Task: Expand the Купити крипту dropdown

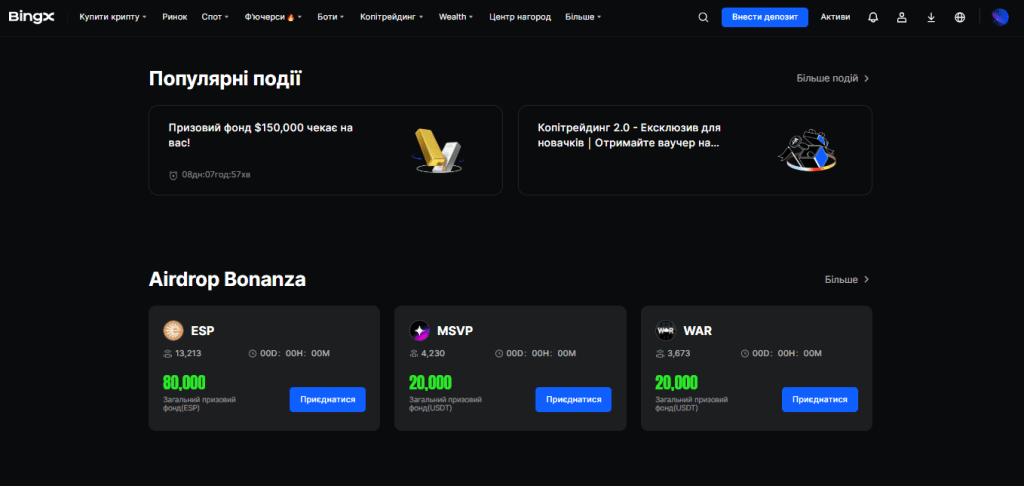Action: [x=113, y=17]
